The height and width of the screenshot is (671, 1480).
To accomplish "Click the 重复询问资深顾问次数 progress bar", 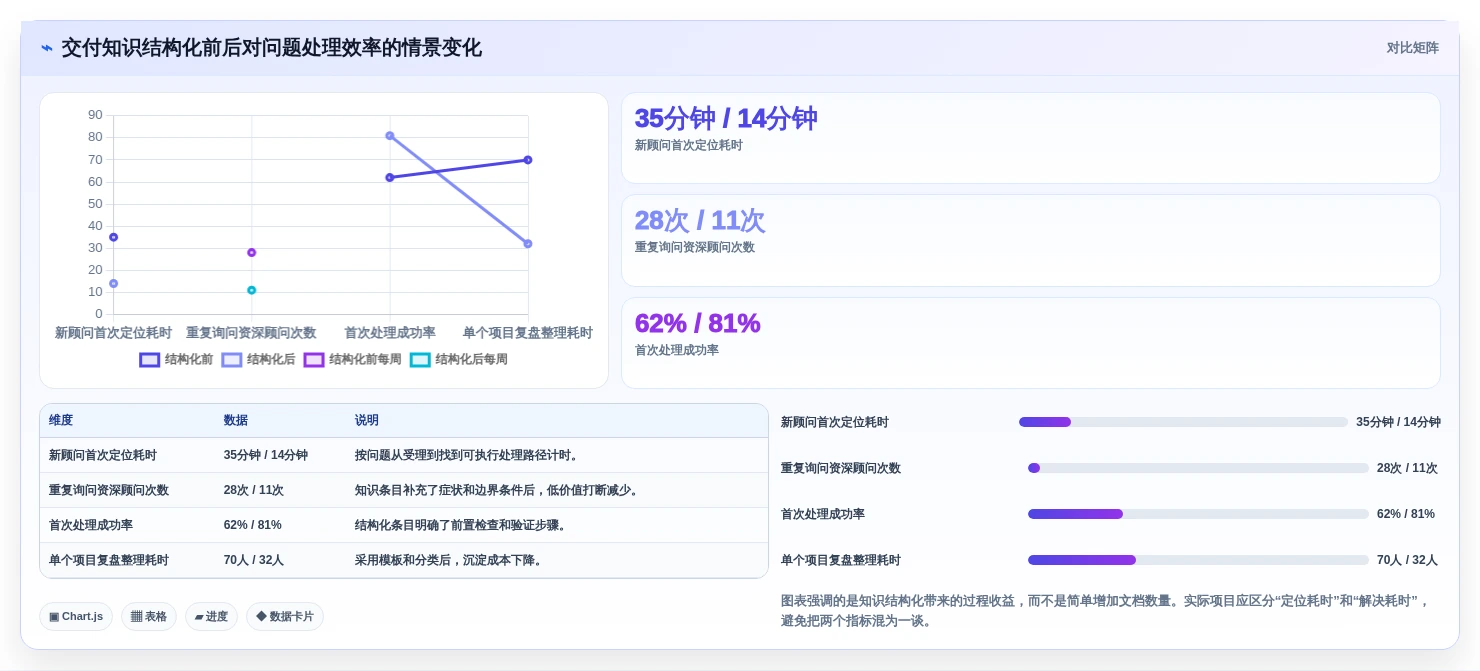I will tap(1198, 468).
